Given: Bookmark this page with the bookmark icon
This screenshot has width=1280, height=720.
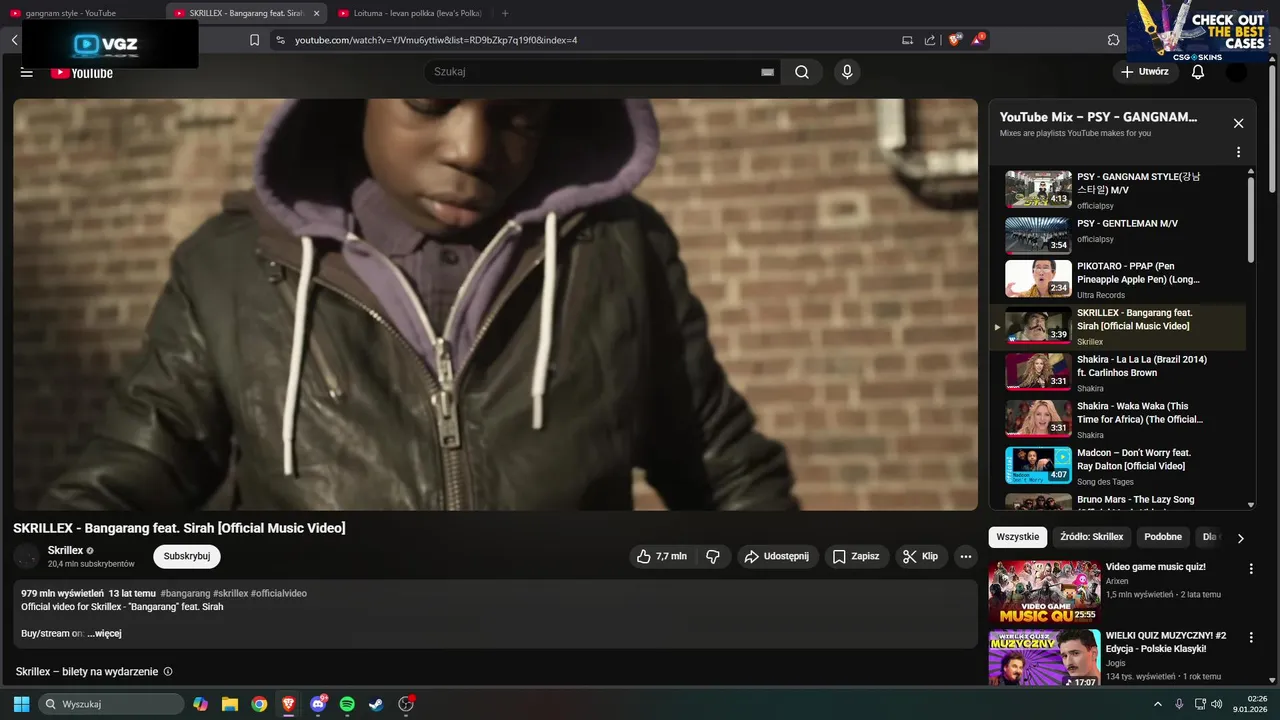Looking at the screenshot, I should coord(254,40).
